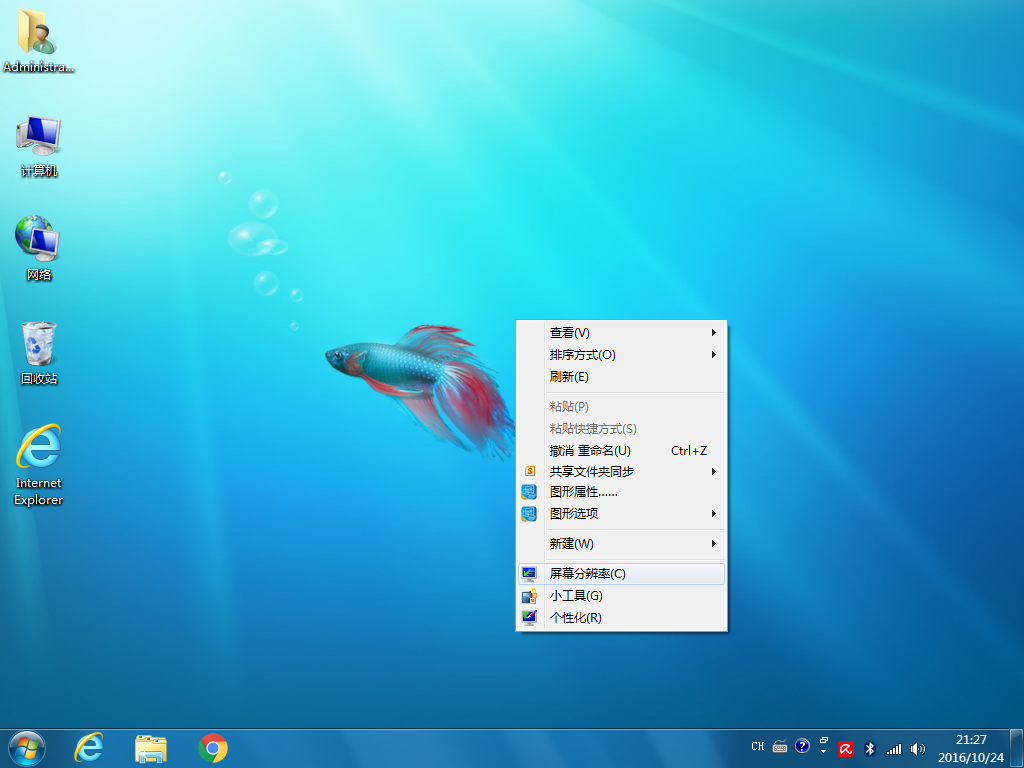Click the icon beside 个性化 in the menu
Image resolution: width=1024 pixels, height=768 pixels.
pos(529,617)
